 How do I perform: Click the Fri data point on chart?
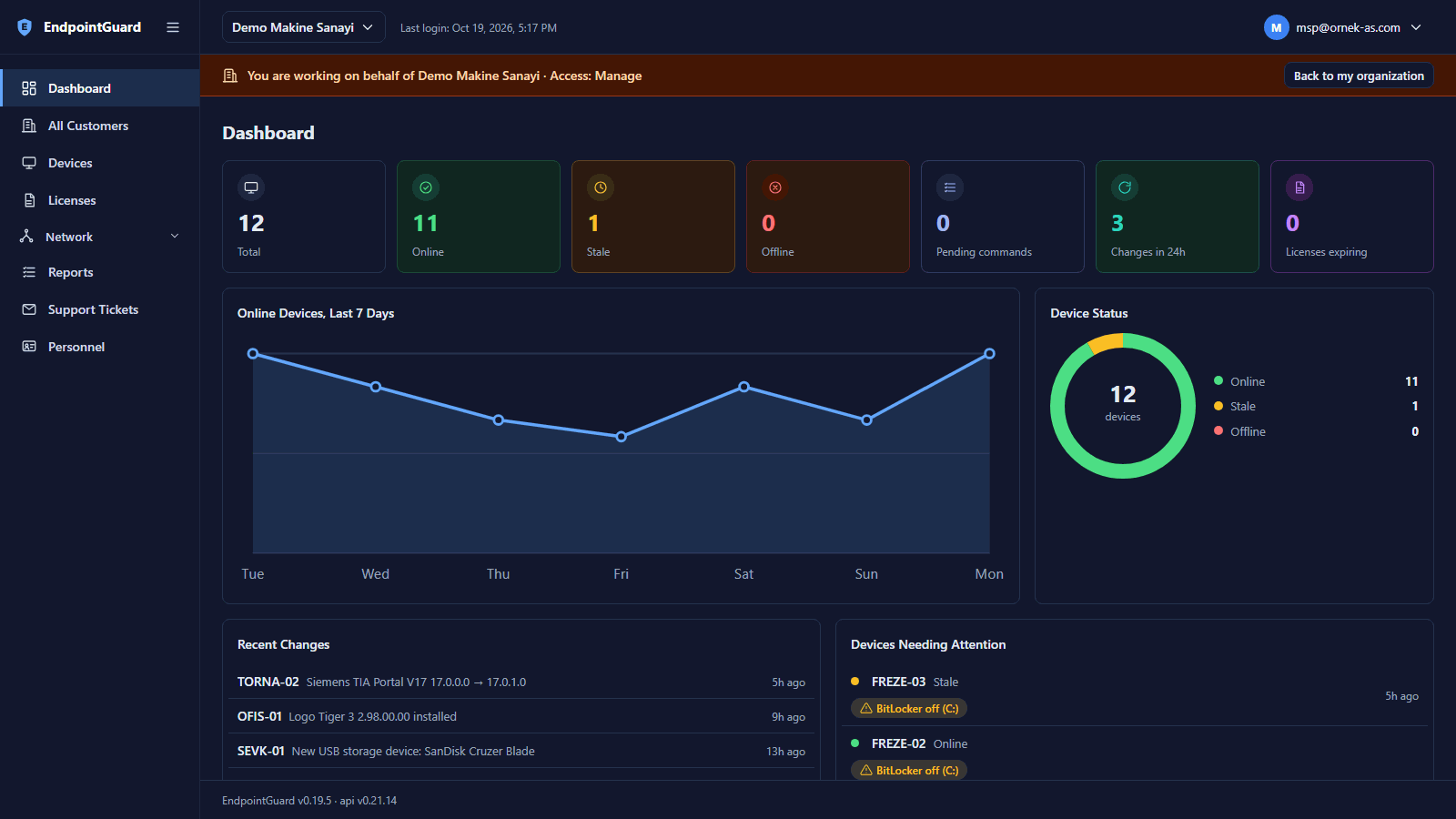(622, 437)
